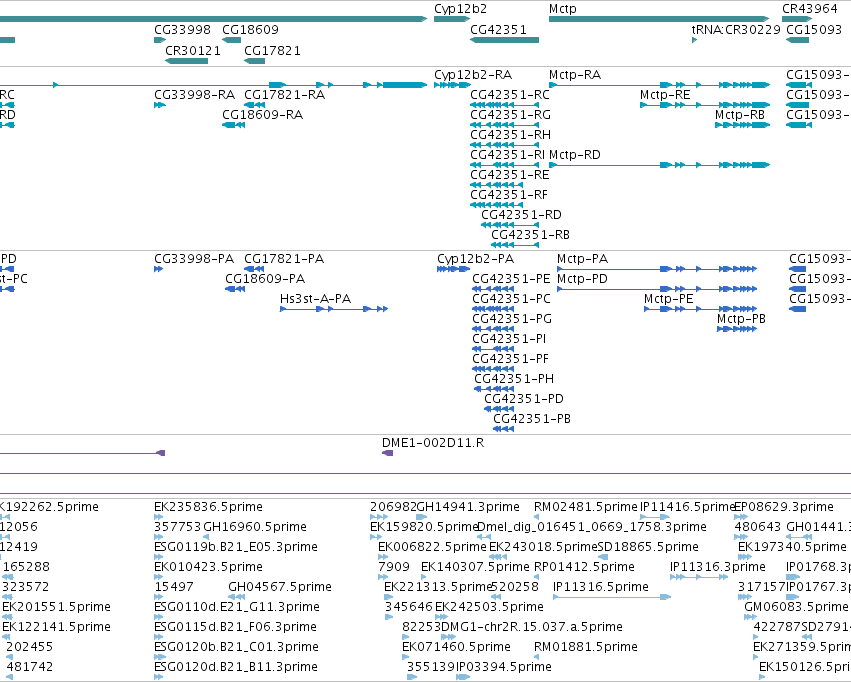The height and width of the screenshot is (682, 851).
Task: Select the GH14941.3prime EST label
Action: tap(468, 507)
